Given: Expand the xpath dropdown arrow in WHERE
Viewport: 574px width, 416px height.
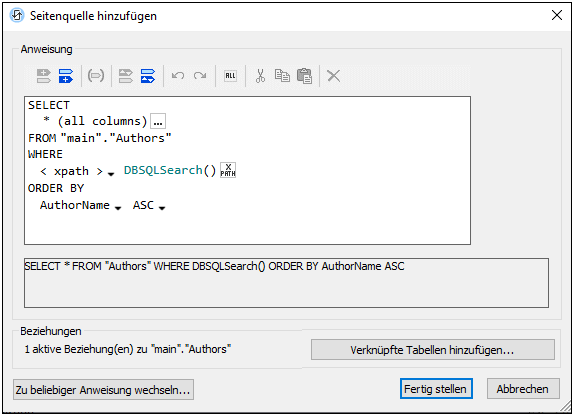Looking at the screenshot, I should pyautogui.click(x=111, y=174).
